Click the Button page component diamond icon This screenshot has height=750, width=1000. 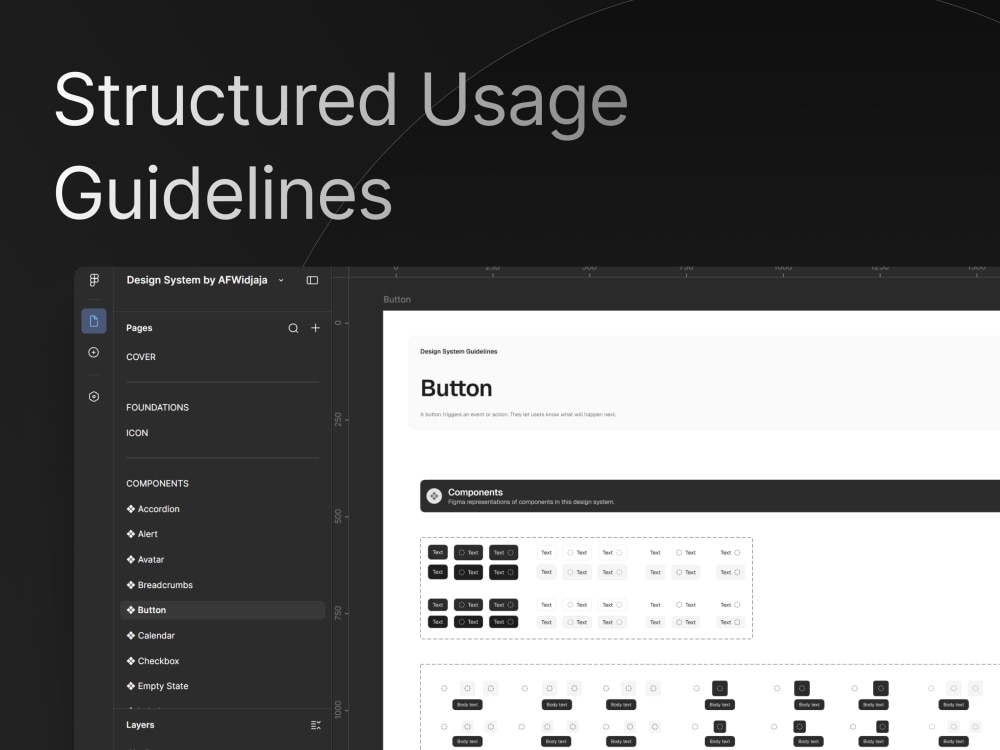tap(131, 610)
